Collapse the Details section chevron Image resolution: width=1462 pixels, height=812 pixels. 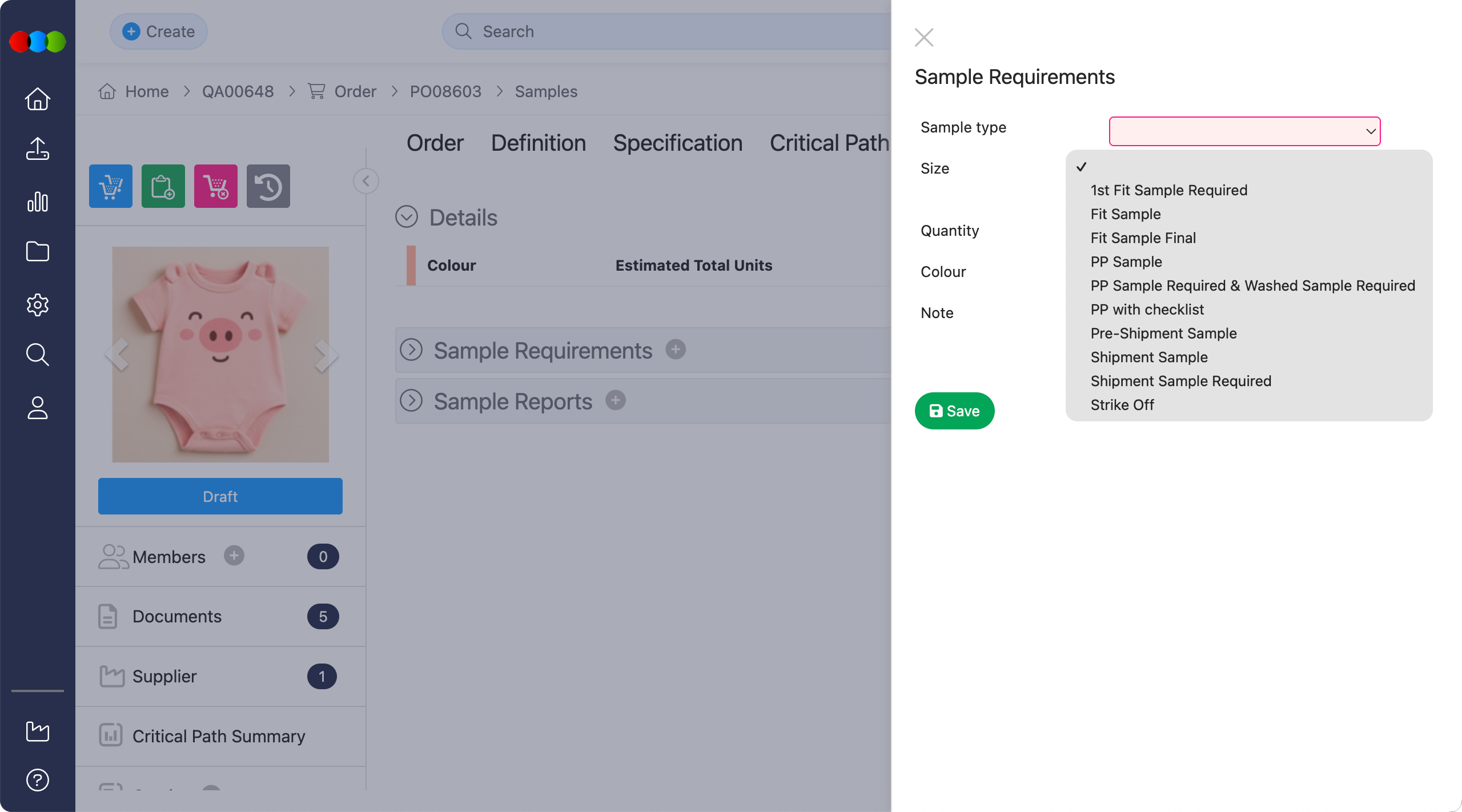tap(407, 217)
